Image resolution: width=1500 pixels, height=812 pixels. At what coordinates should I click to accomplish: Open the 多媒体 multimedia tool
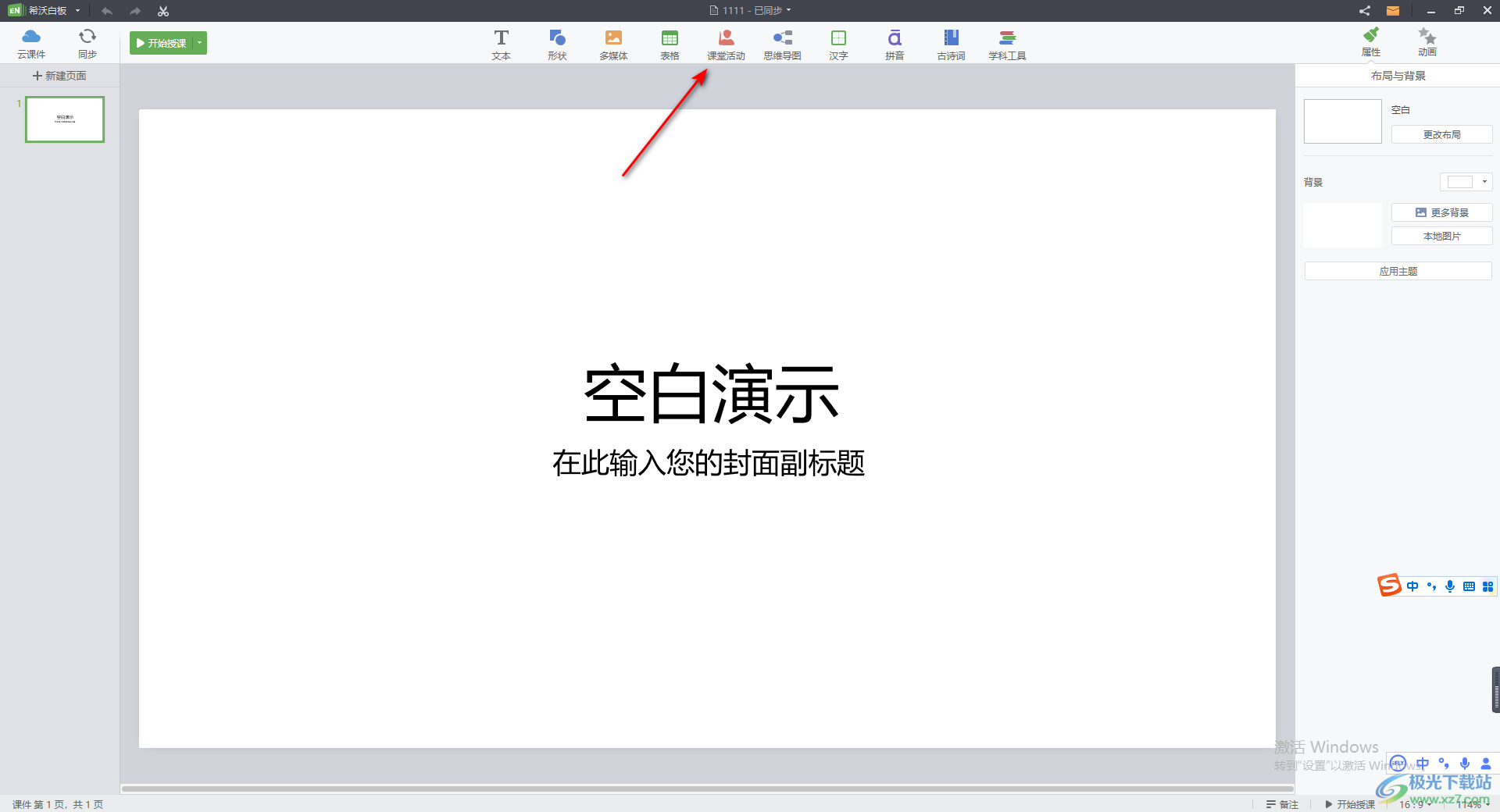[613, 45]
